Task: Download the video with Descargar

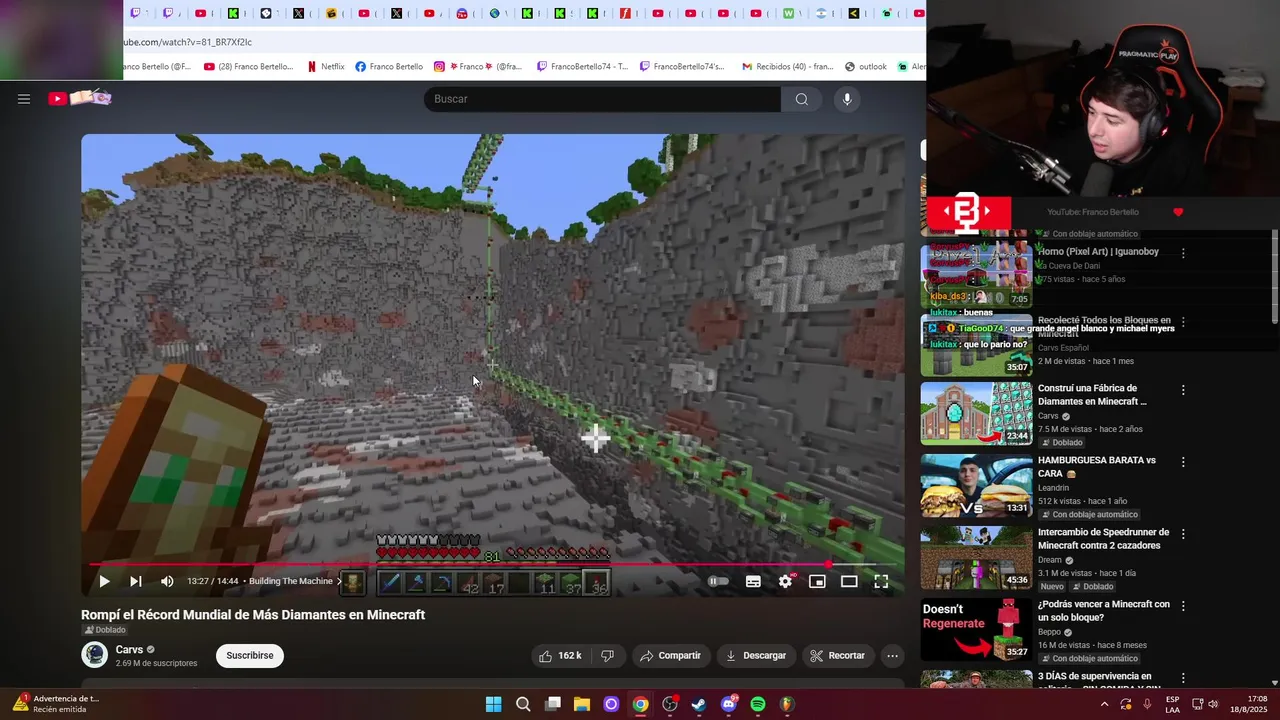Action: (755, 656)
